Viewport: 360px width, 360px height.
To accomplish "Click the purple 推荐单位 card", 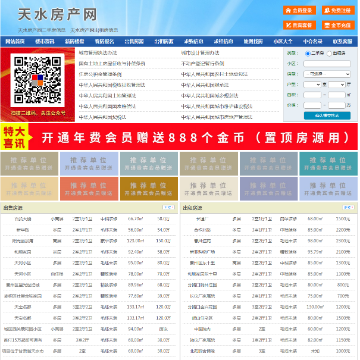I will [269, 189].
